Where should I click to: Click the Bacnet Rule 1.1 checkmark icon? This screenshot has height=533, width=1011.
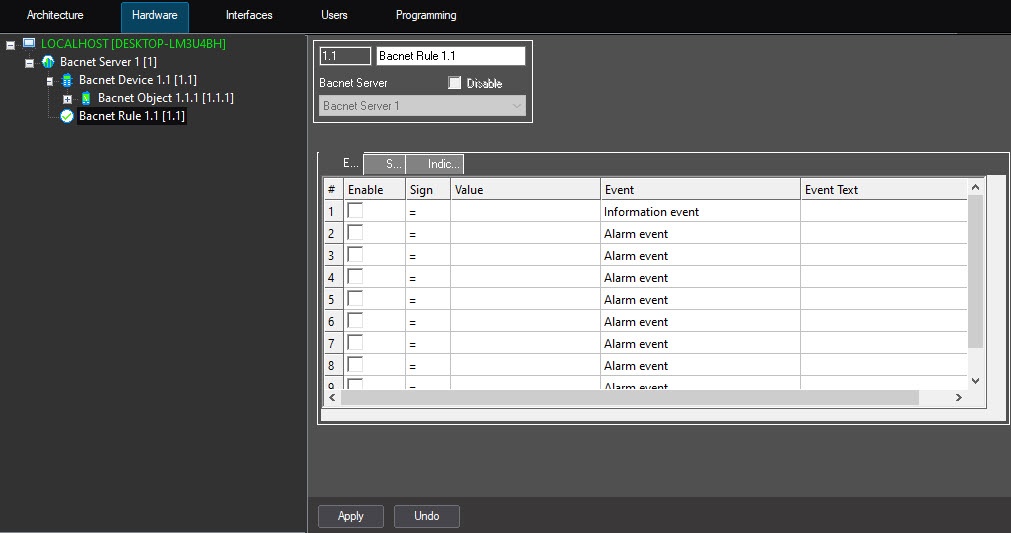coord(67,116)
